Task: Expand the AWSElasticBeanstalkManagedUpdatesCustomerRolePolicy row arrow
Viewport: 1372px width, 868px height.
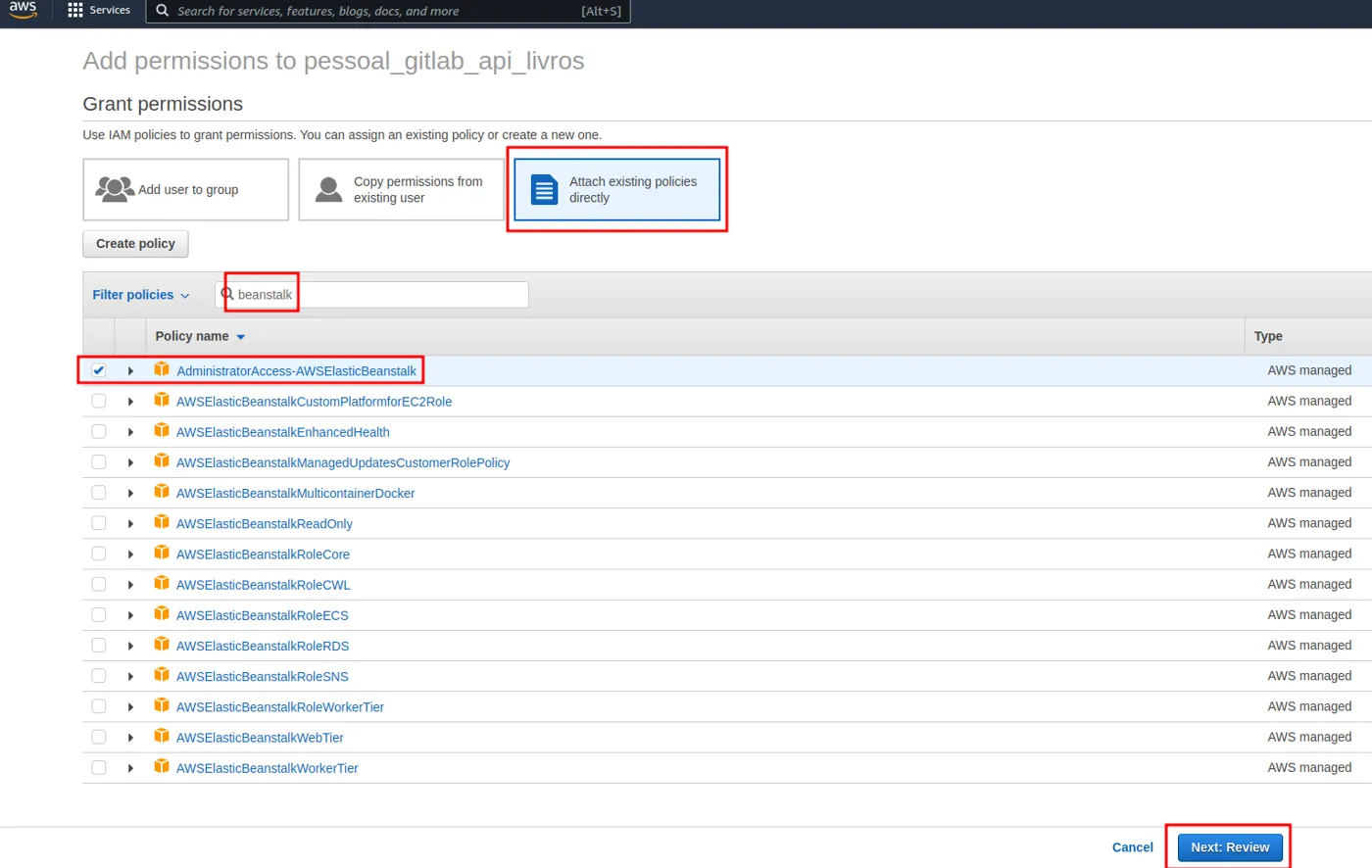Action: click(130, 462)
